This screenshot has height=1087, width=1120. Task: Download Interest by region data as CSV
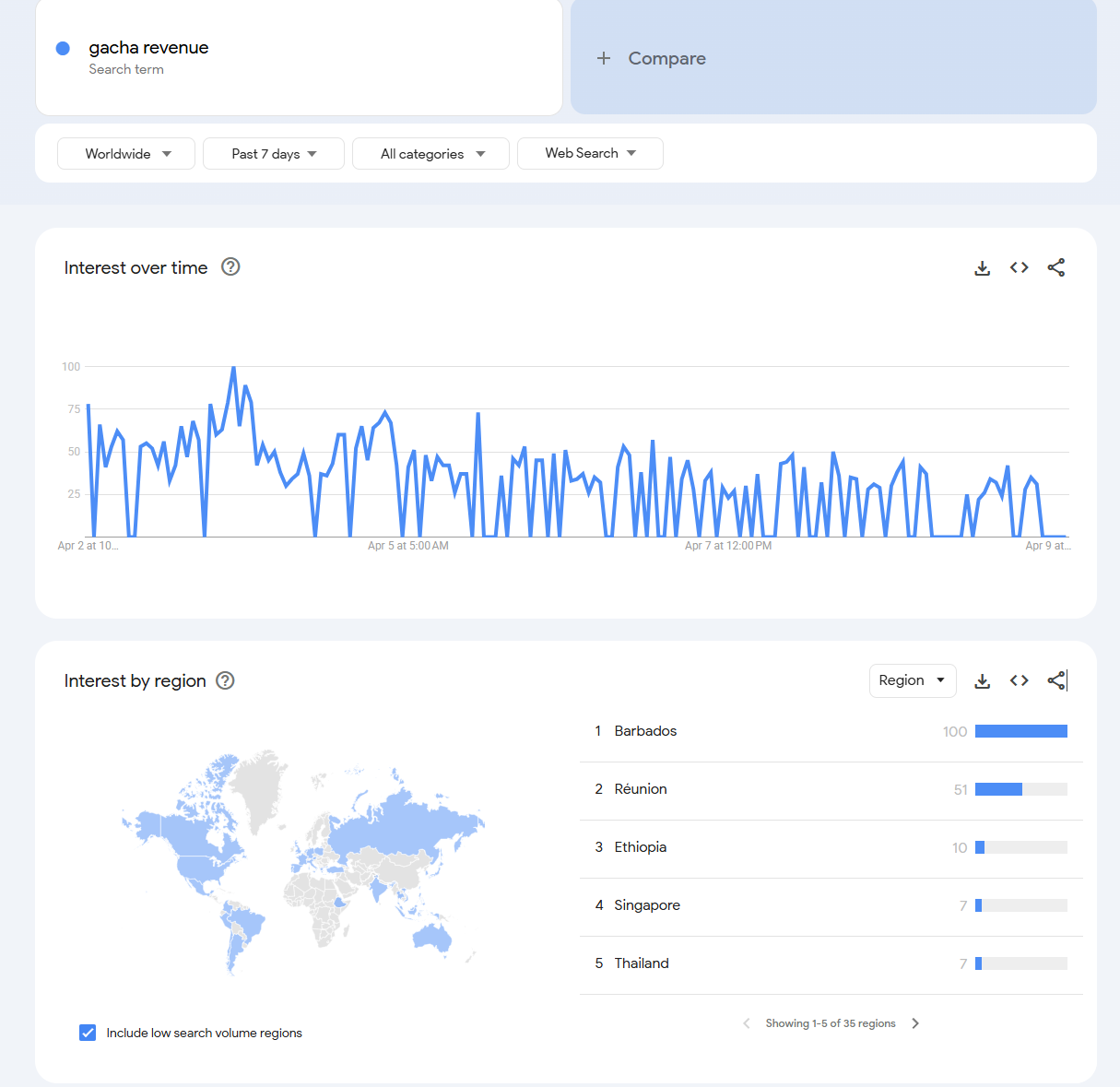point(983,681)
